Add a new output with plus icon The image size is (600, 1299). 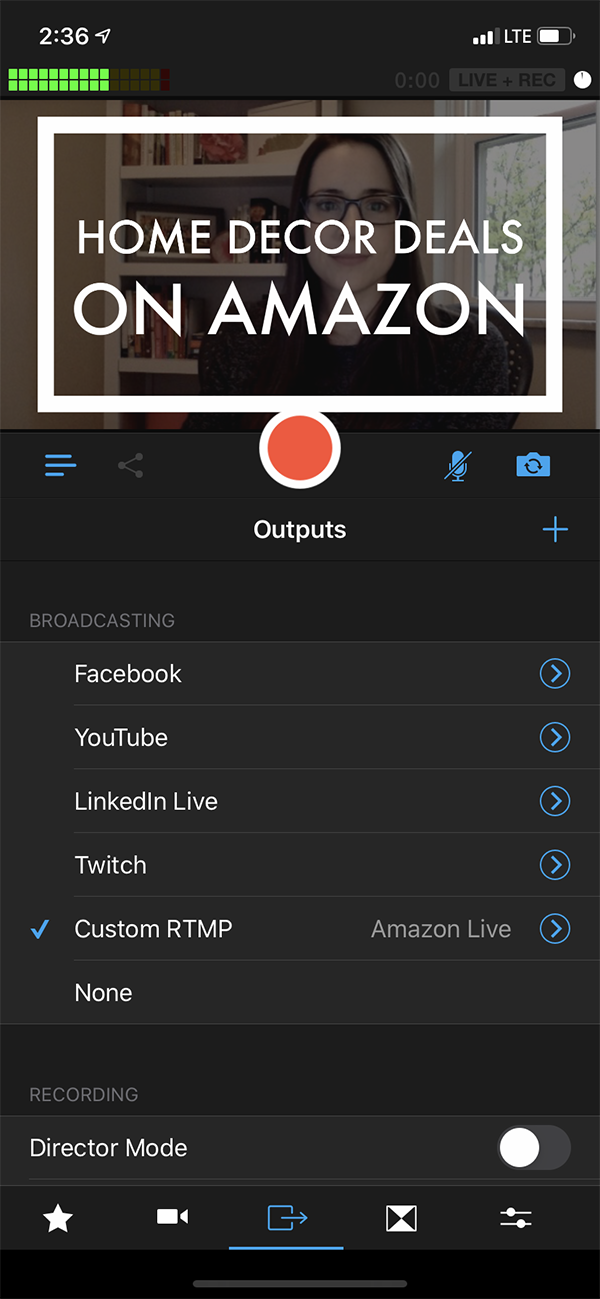[555, 530]
